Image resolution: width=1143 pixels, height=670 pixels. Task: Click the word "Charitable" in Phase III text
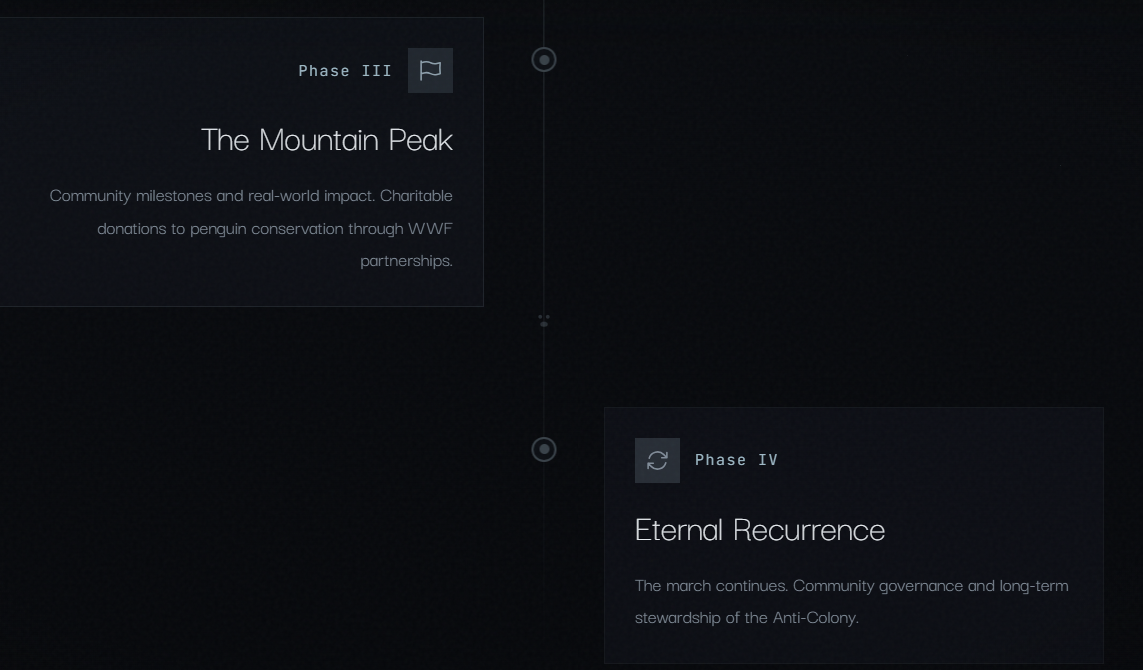tap(416, 196)
